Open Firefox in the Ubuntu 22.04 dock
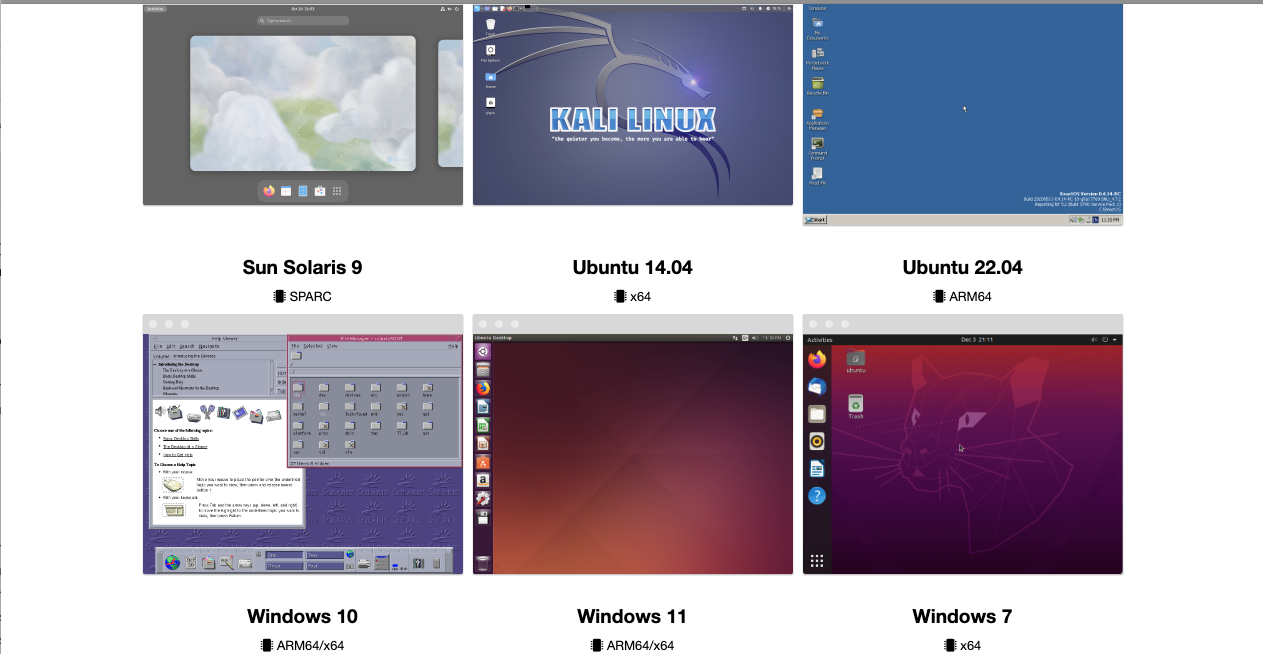This screenshot has width=1263, height=654. point(817,359)
